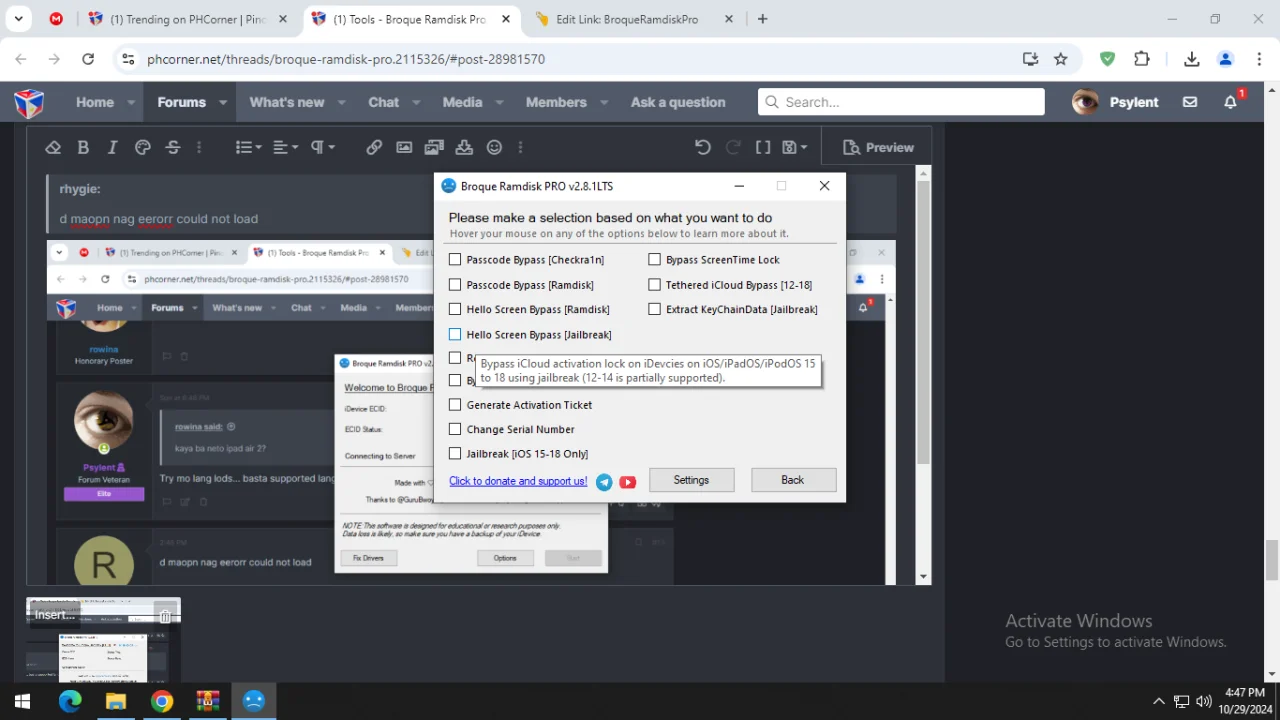Toggle italic formatting in the editor
The image size is (1280, 720).
(x=112, y=147)
